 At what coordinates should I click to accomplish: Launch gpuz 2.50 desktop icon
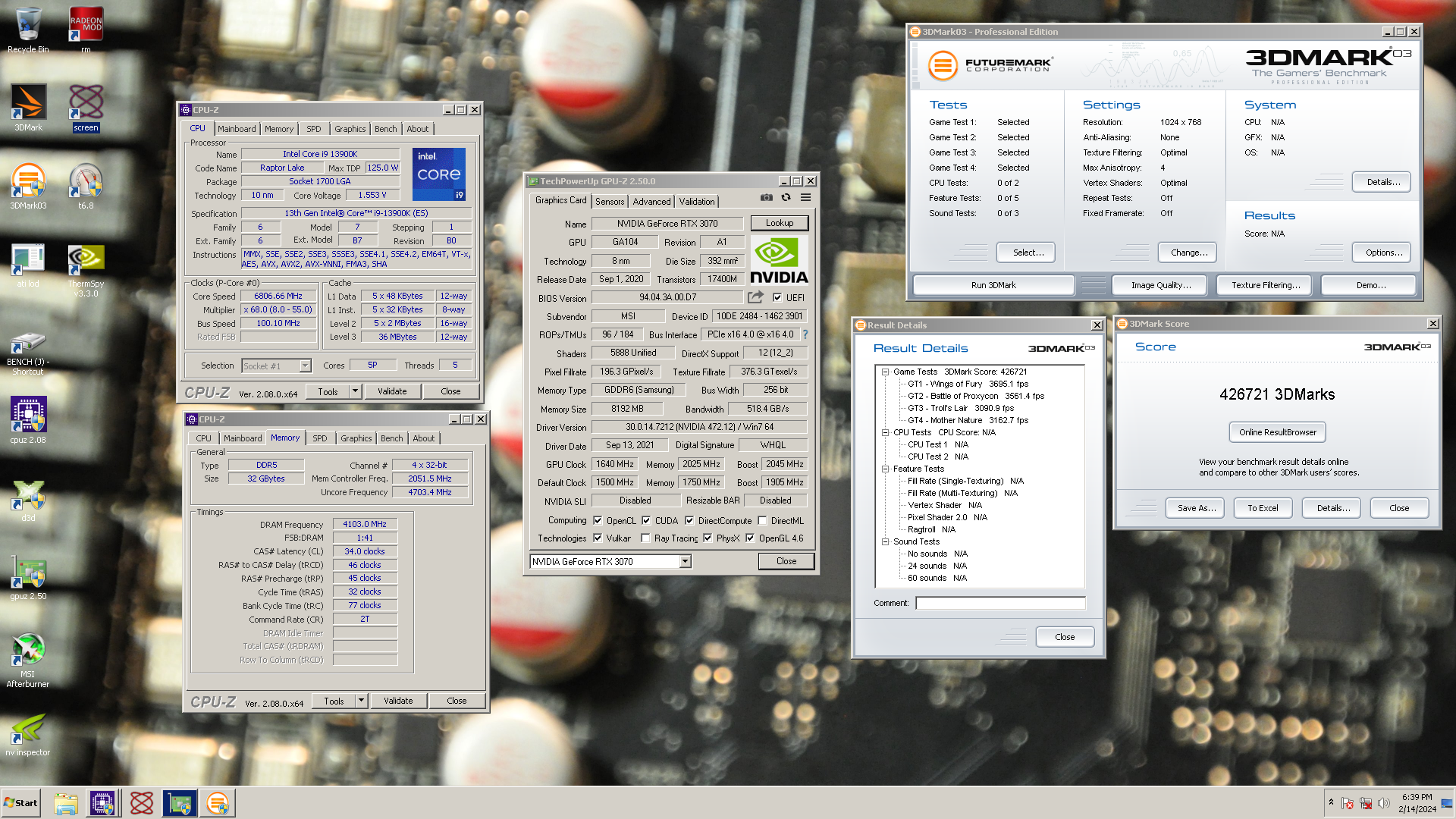[28, 576]
